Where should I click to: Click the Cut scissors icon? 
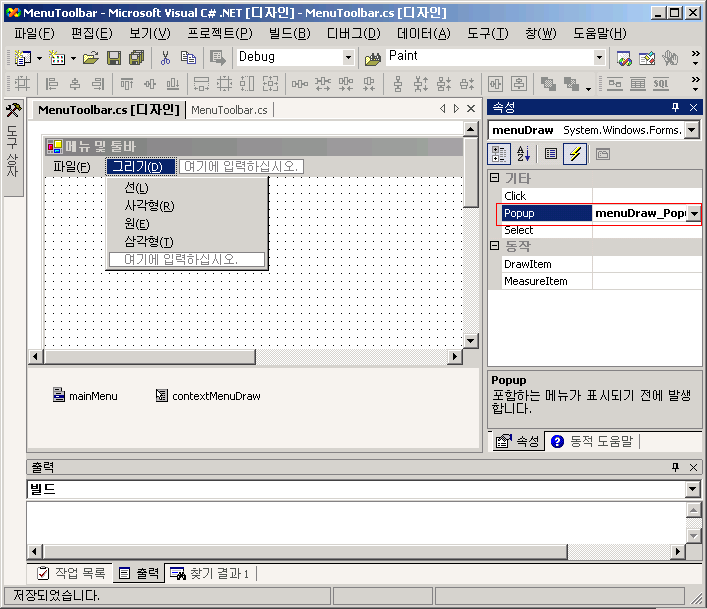click(165, 58)
